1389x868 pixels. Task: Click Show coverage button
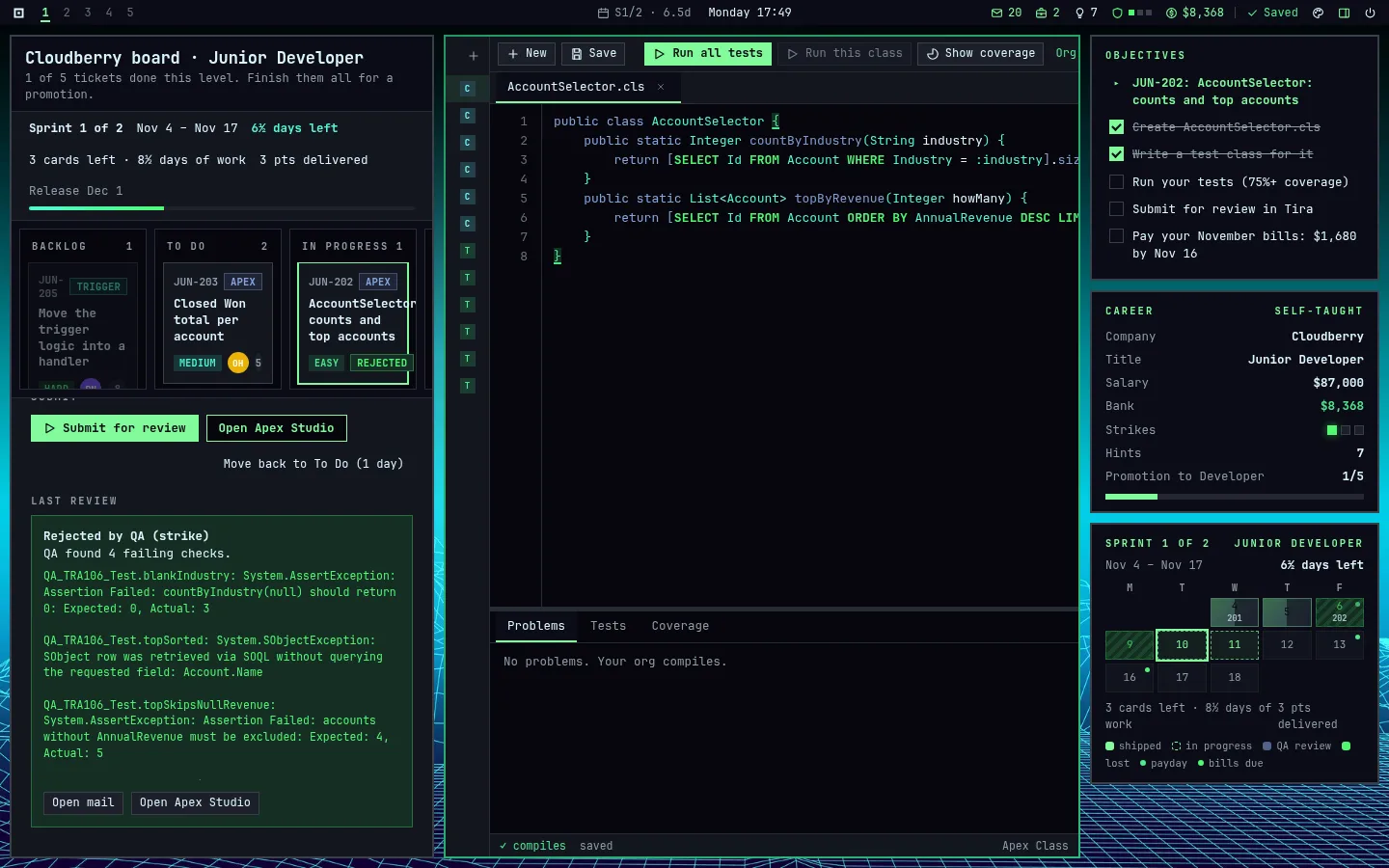980,54
